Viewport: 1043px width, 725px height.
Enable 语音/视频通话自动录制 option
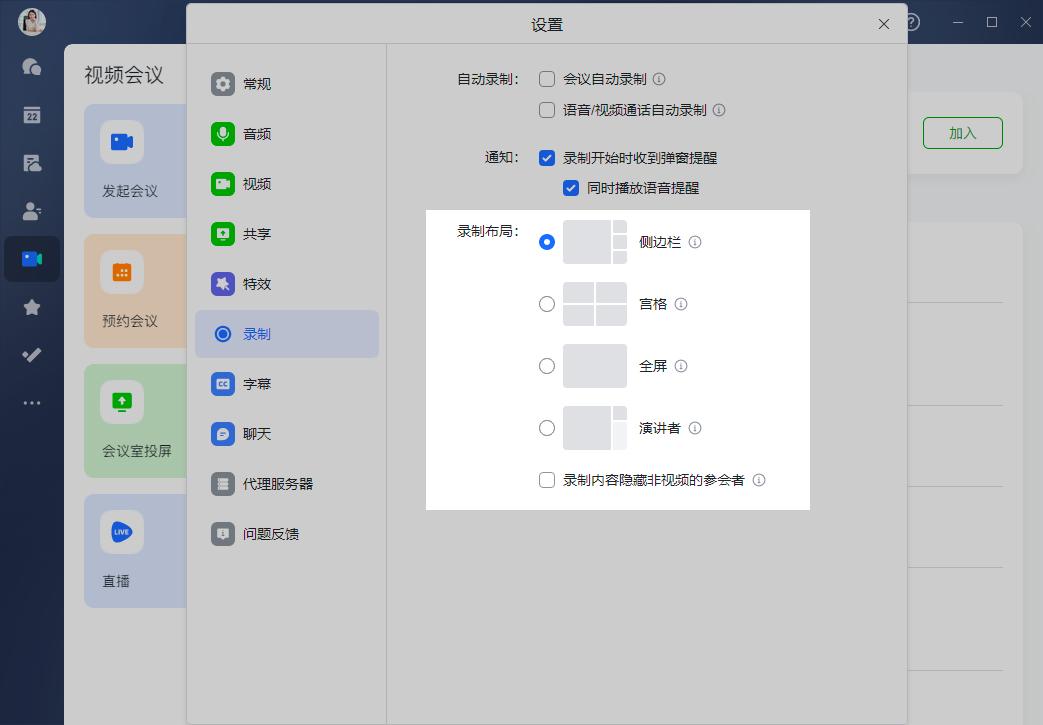coord(547,110)
